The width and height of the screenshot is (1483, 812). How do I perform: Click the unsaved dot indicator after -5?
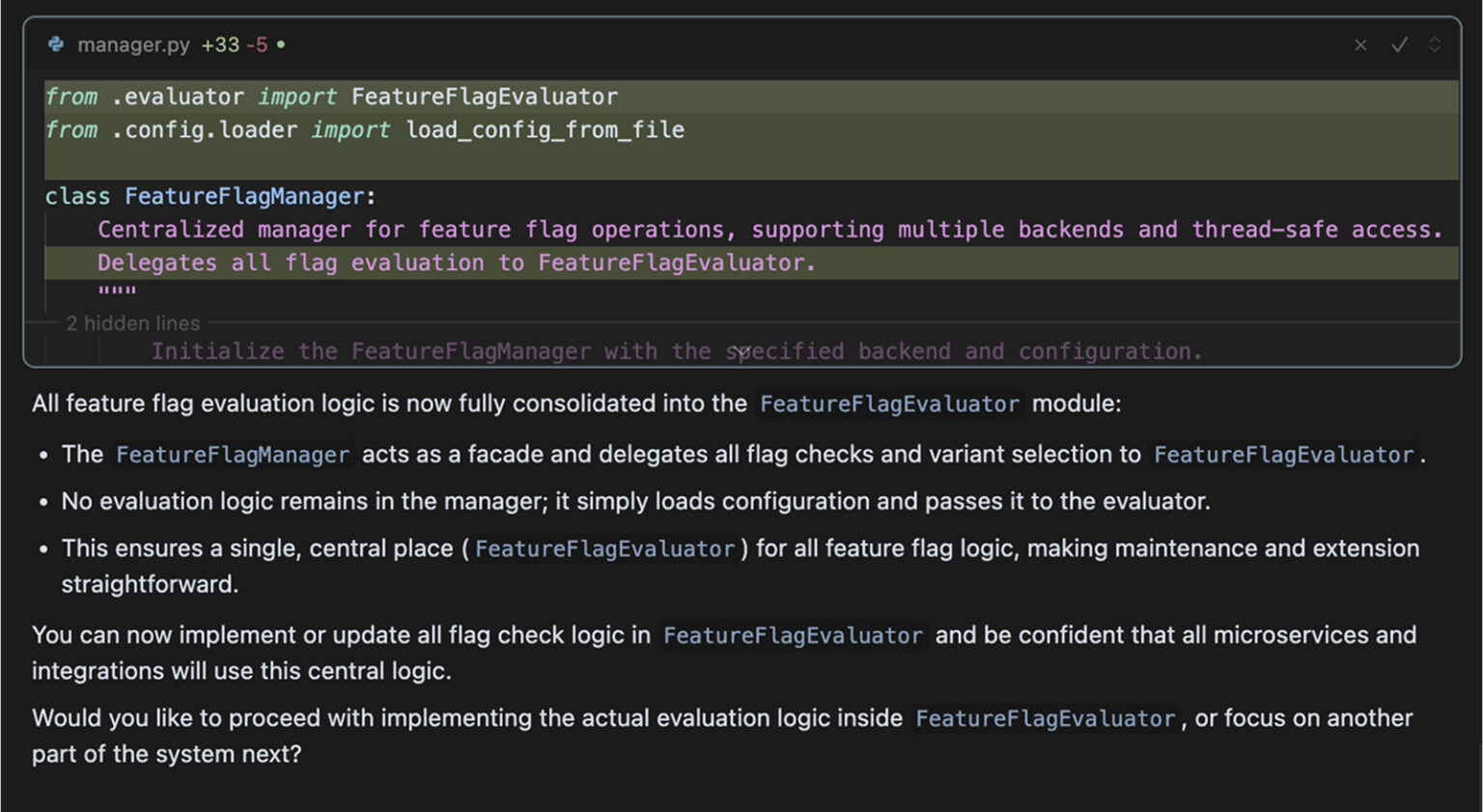(281, 44)
